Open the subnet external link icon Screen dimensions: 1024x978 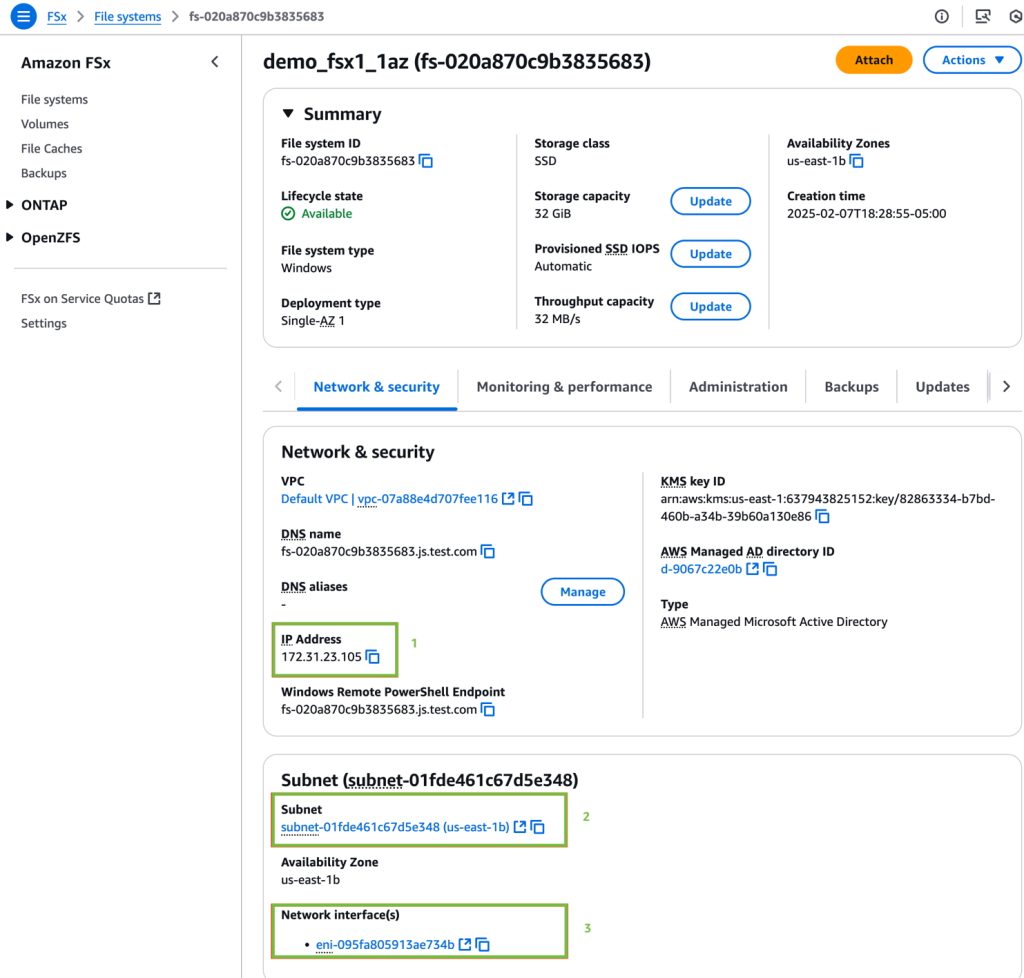coord(520,827)
